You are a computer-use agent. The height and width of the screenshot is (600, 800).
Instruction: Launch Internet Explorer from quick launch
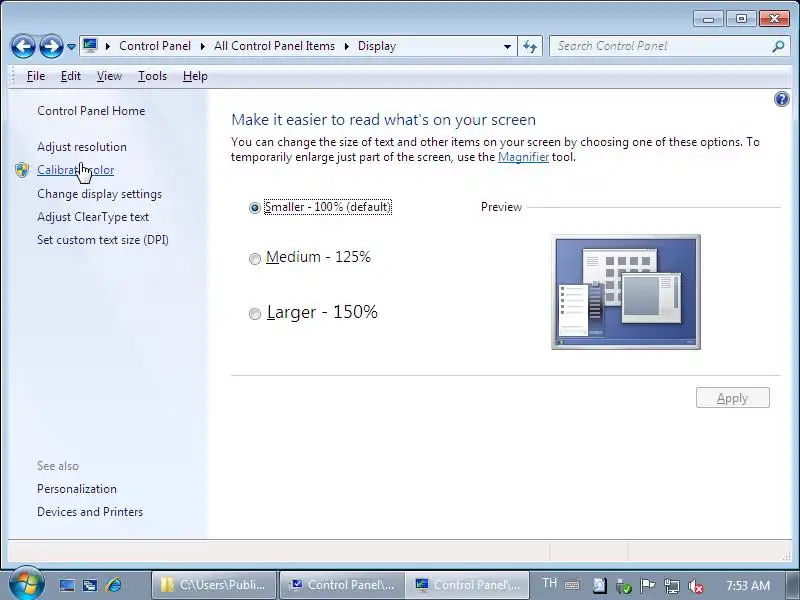click(x=114, y=585)
